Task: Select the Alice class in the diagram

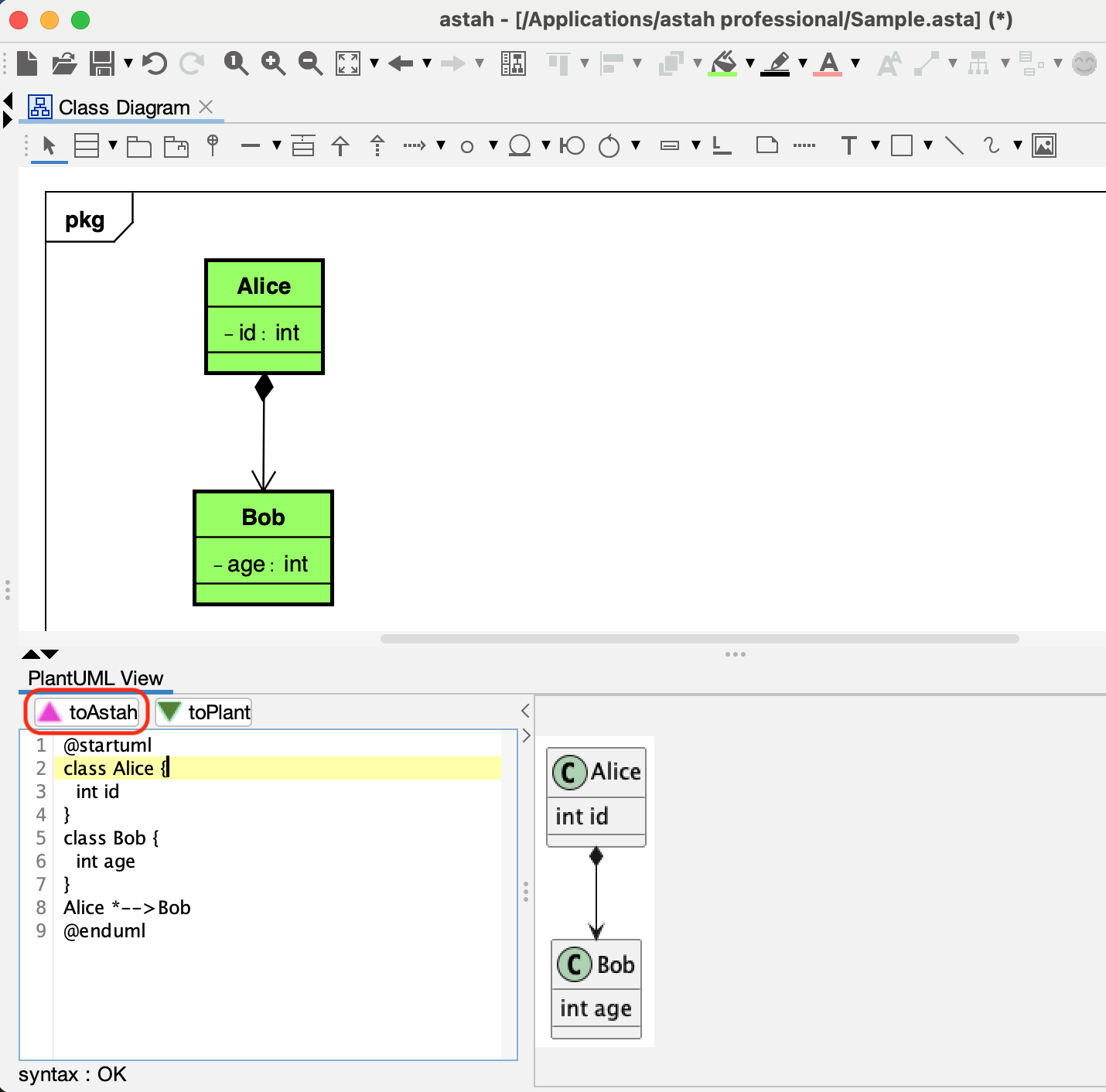Action: (265, 317)
